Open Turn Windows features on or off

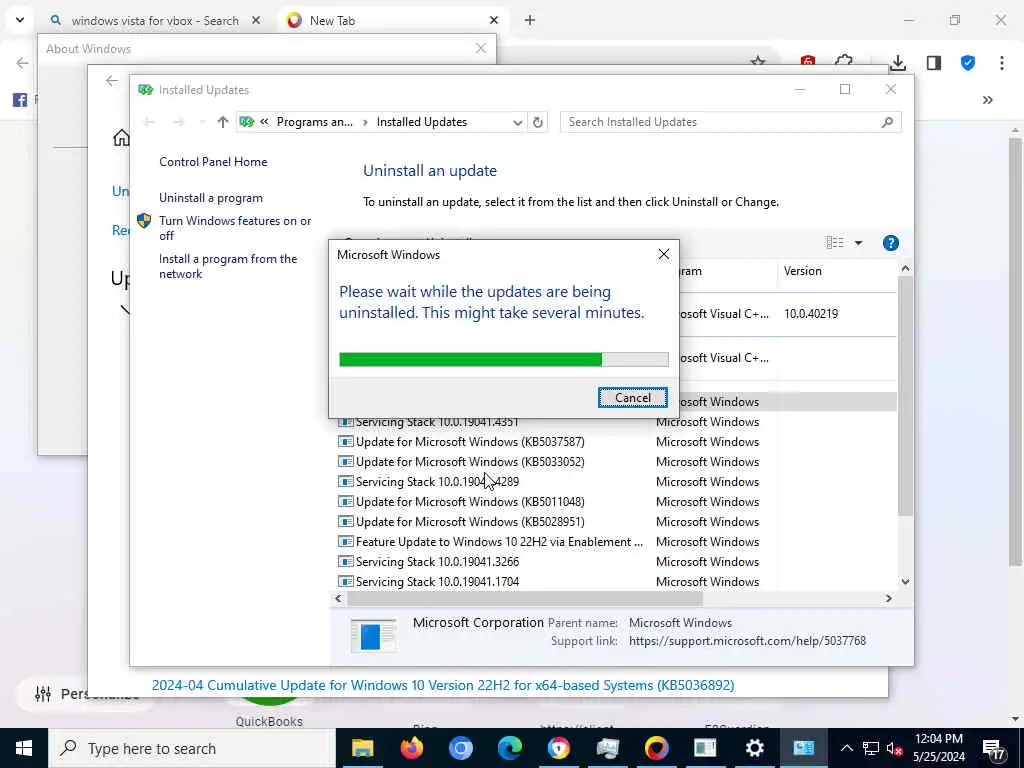click(235, 228)
